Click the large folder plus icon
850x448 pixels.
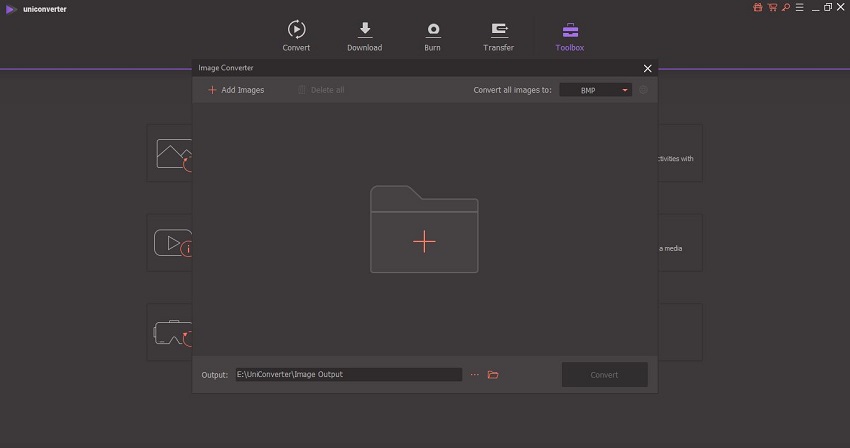[x=424, y=229]
